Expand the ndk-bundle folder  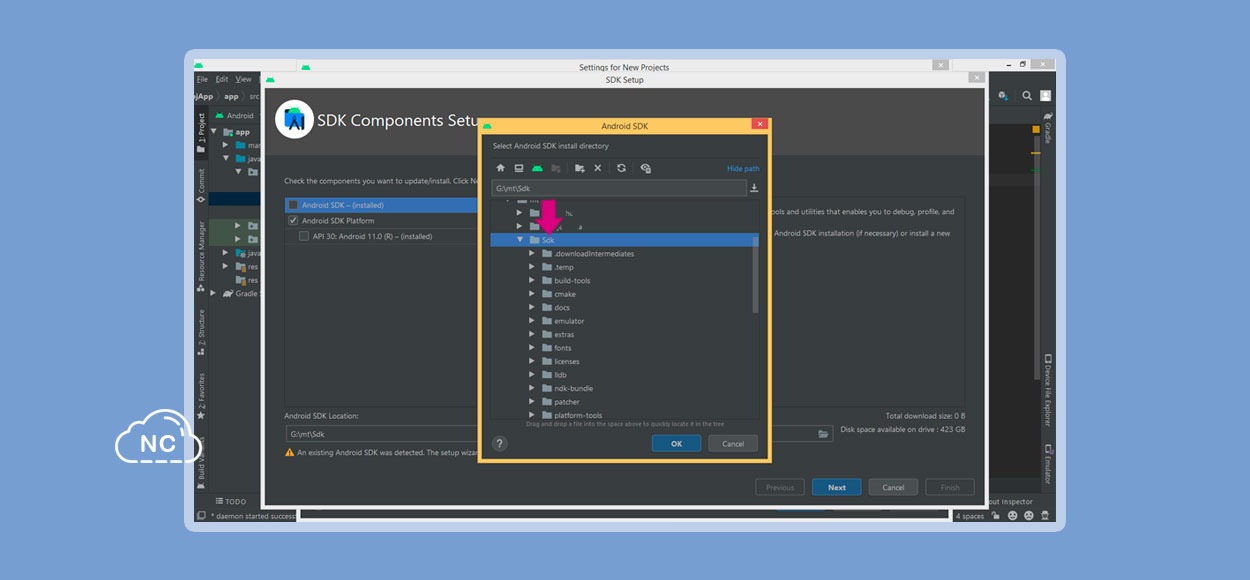click(x=532, y=388)
